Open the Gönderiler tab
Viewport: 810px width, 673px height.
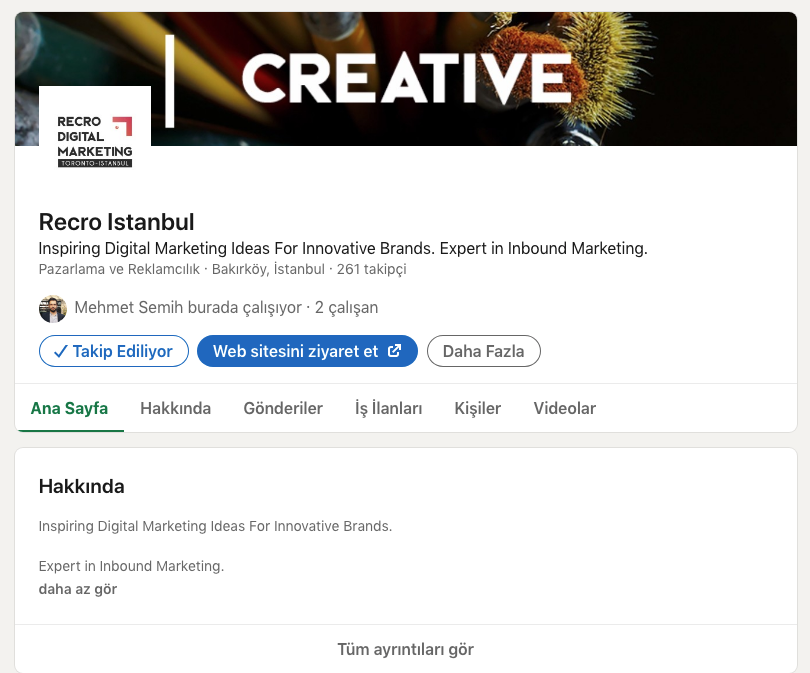pyautogui.click(x=283, y=408)
